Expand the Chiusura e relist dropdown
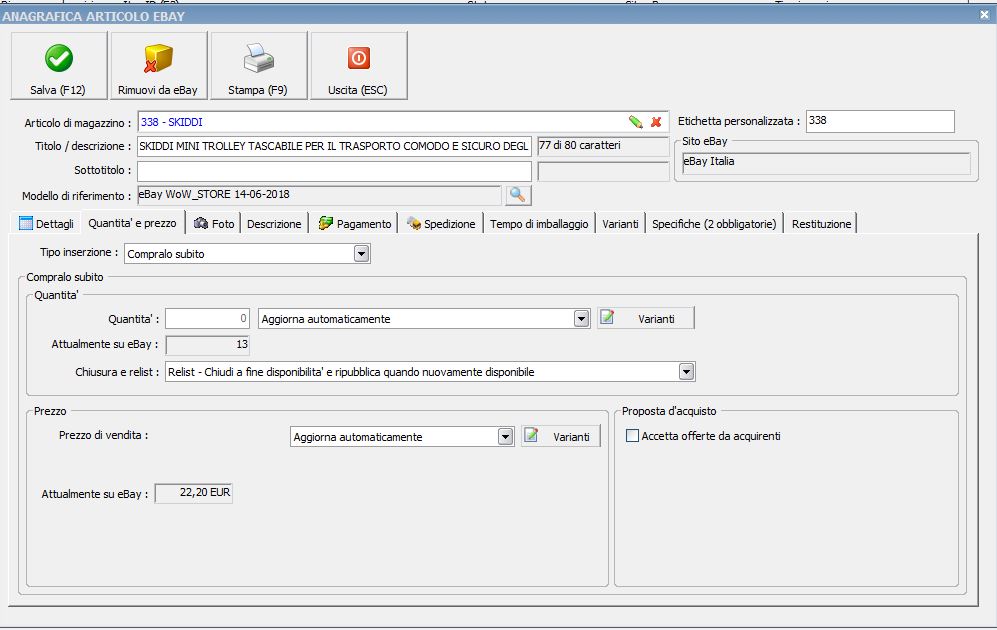 click(x=686, y=372)
